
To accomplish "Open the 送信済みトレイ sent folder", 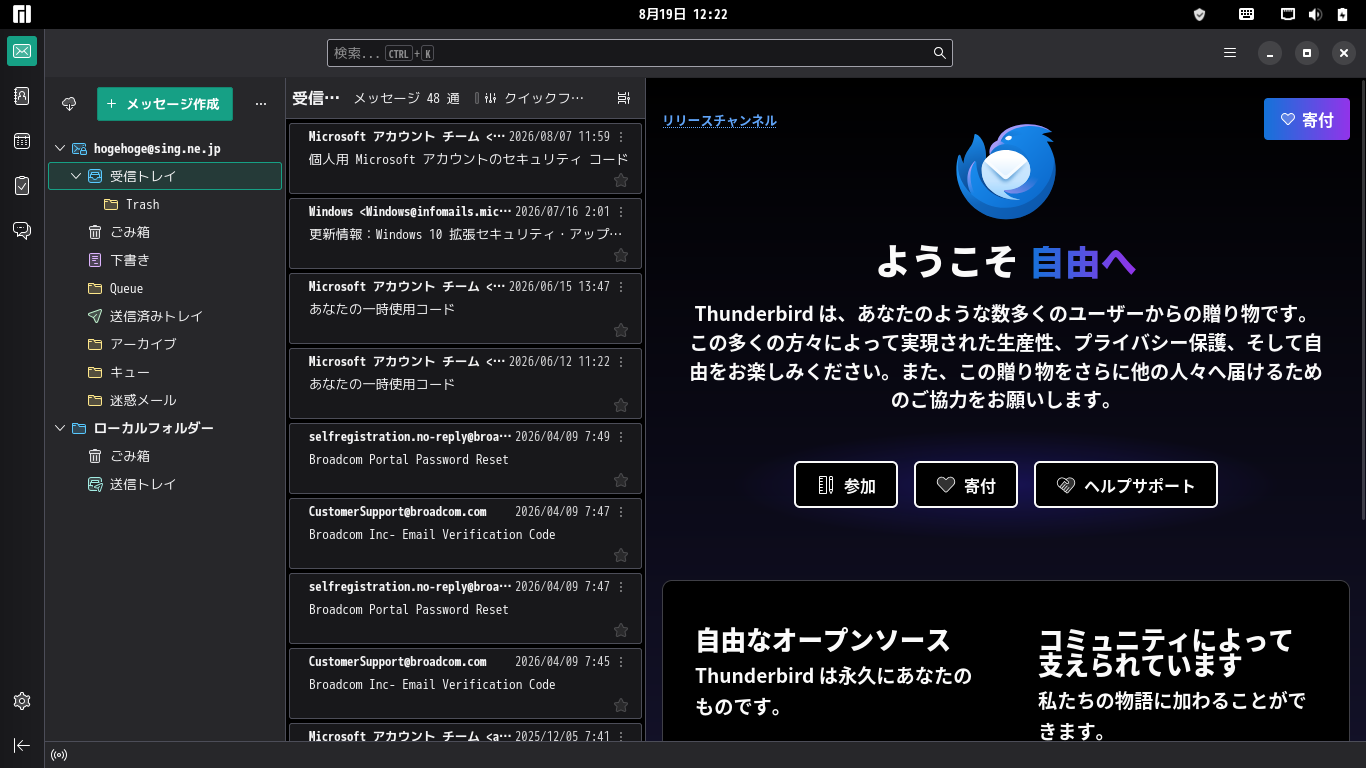I will click(165, 316).
